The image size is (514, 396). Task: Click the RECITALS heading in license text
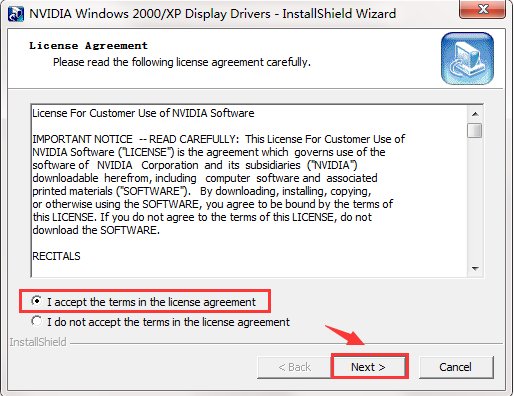pyautogui.click(x=56, y=256)
